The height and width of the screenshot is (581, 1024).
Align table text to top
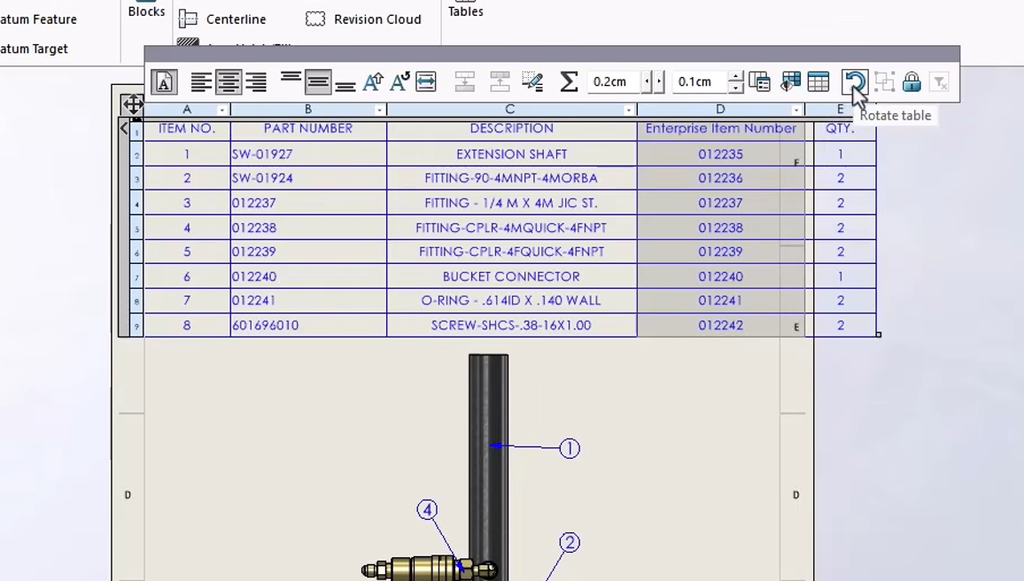click(x=291, y=78)
